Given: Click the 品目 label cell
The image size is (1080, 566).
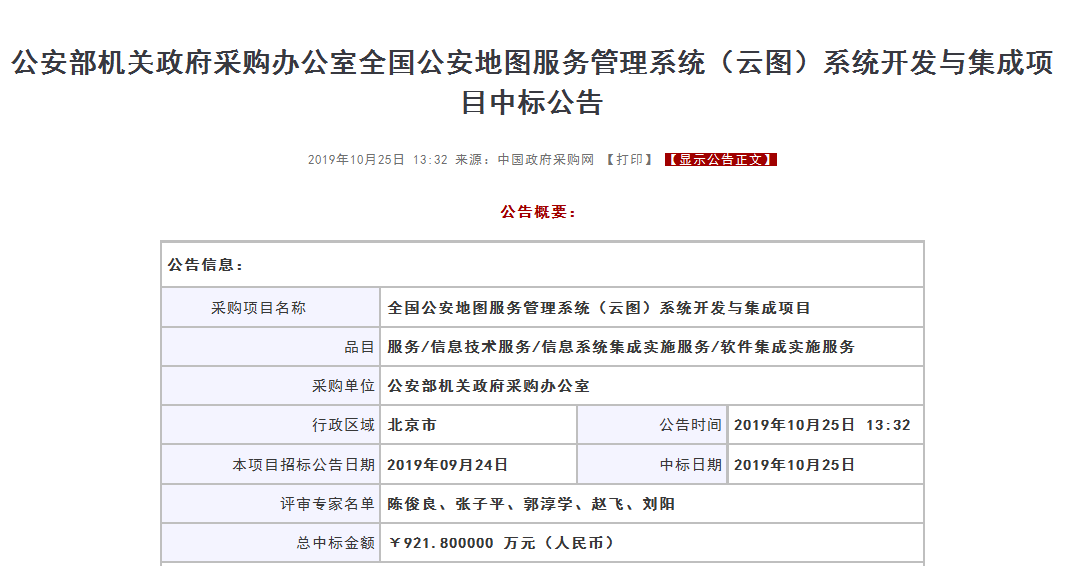Looking at the screenshot, I should point(271,347).
